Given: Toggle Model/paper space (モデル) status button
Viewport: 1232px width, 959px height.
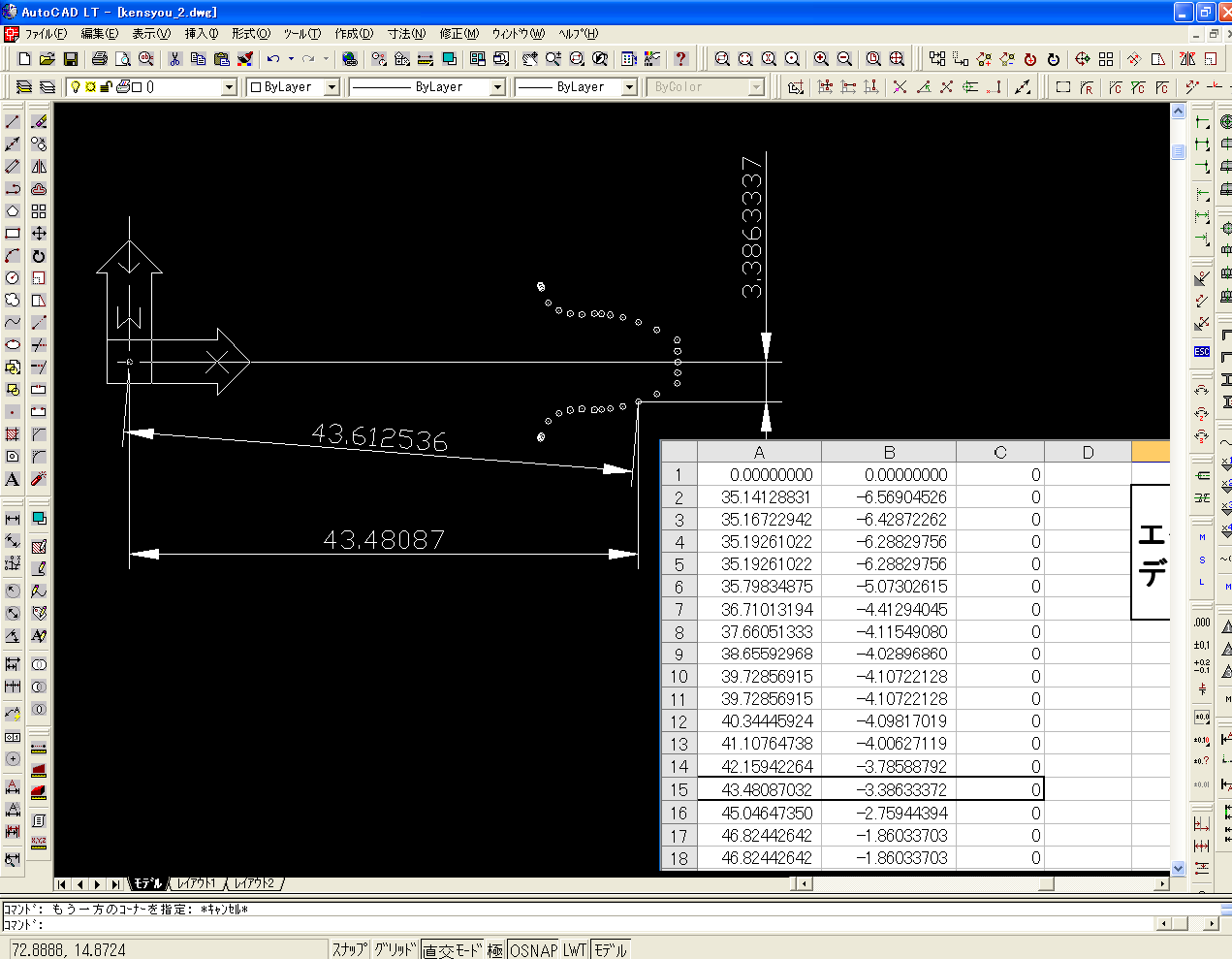Looking at the screenshot, I should pos(611,950).
